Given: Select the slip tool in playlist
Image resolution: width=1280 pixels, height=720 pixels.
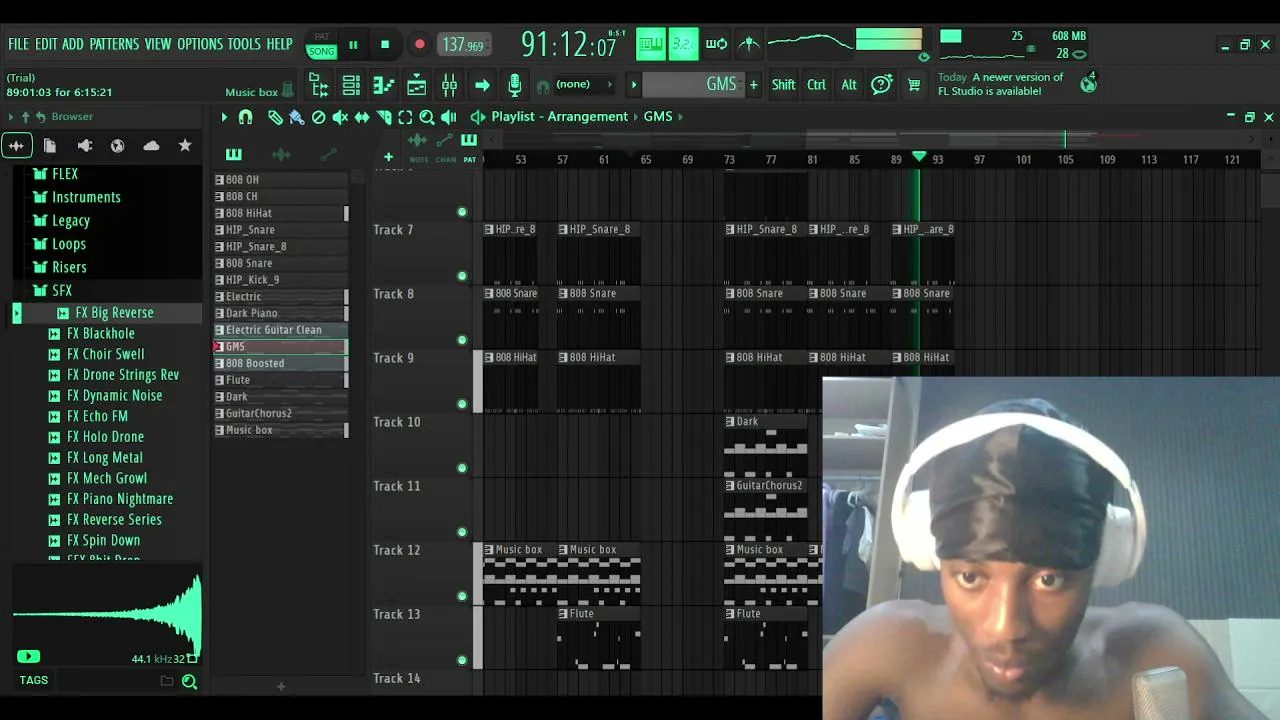Looking at the screenshot, I should (362, 117).
